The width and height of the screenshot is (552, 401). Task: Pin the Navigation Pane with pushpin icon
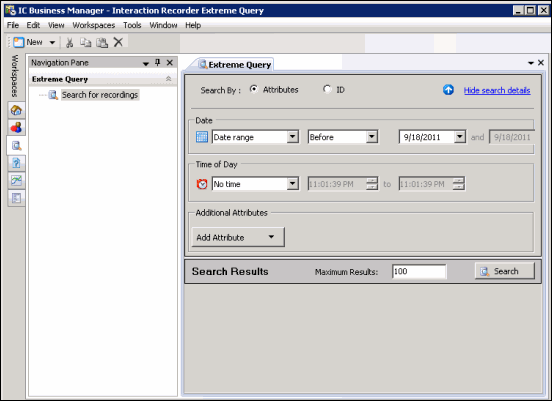click(157, 63)
